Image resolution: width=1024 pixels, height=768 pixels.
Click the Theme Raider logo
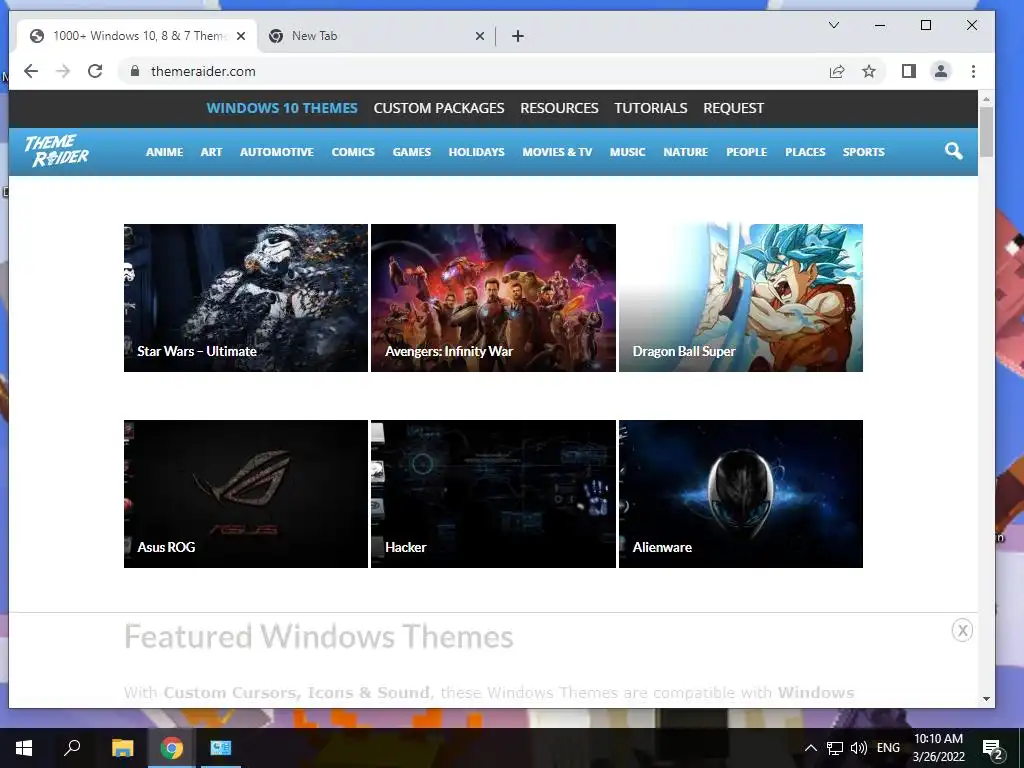57,151
